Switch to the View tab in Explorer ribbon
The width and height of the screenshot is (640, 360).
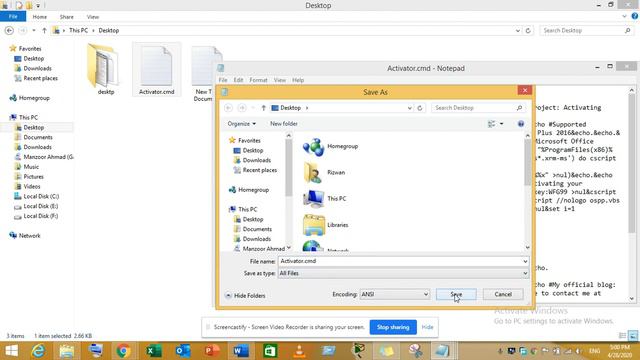[93, 17]
